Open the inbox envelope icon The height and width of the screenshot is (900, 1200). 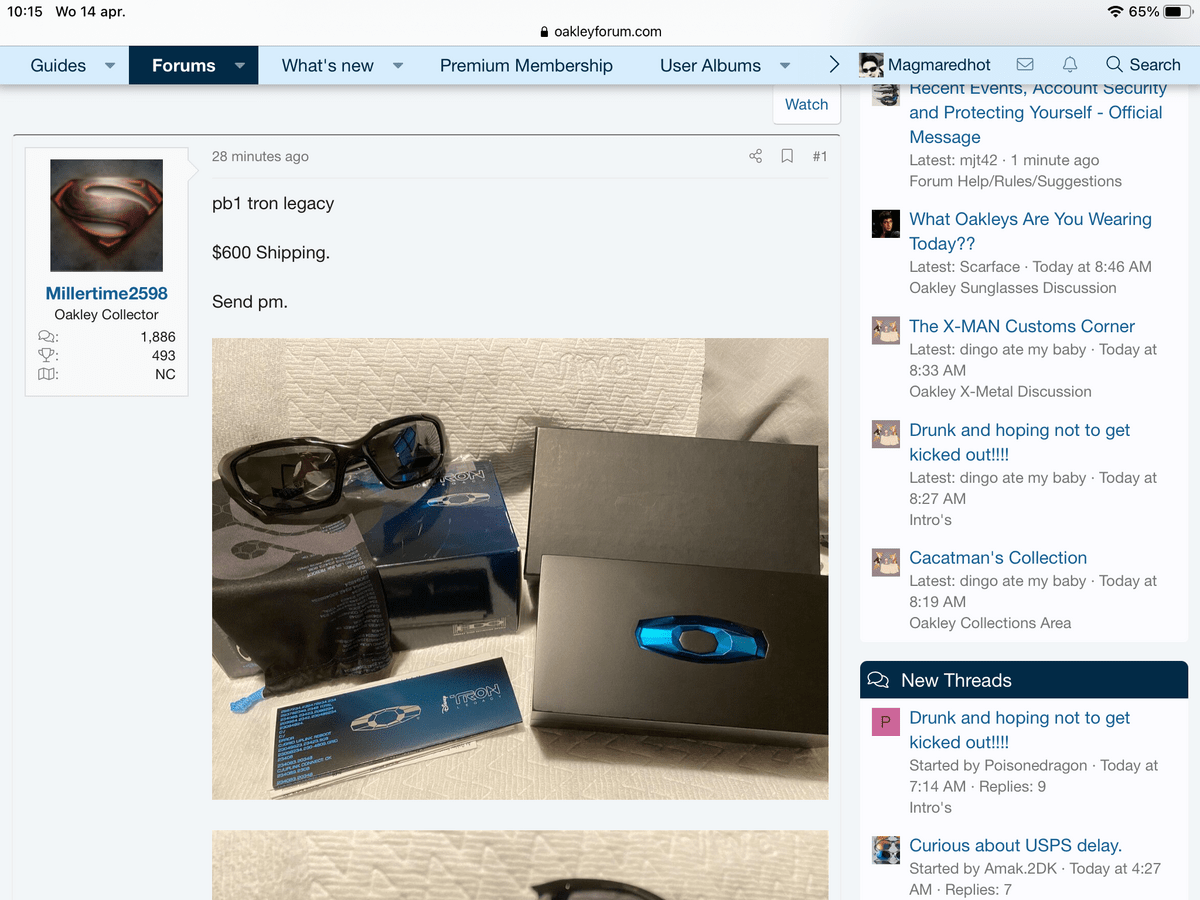(1025, 65)
